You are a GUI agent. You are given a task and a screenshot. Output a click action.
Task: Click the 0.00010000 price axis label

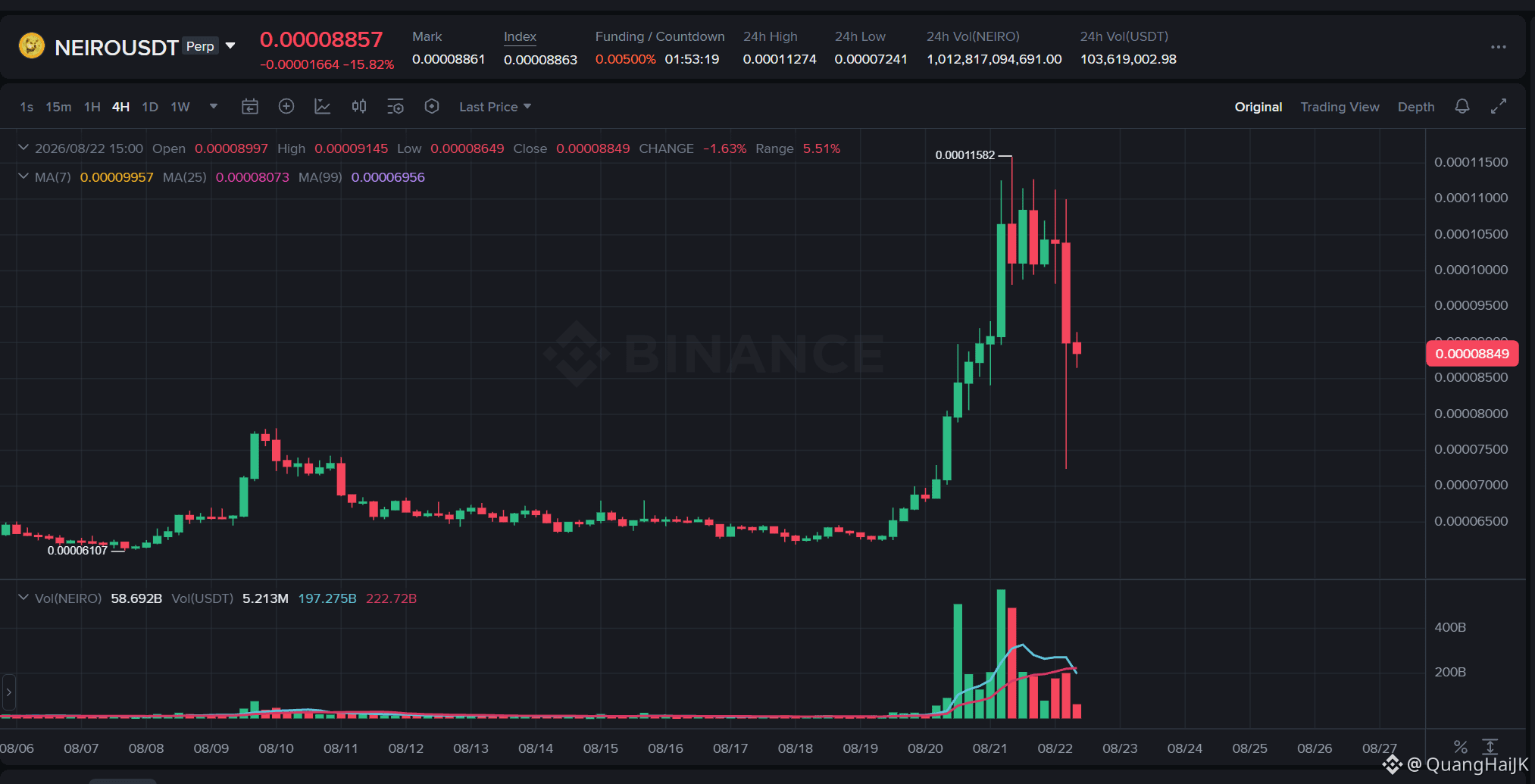tap(1471, 270)
